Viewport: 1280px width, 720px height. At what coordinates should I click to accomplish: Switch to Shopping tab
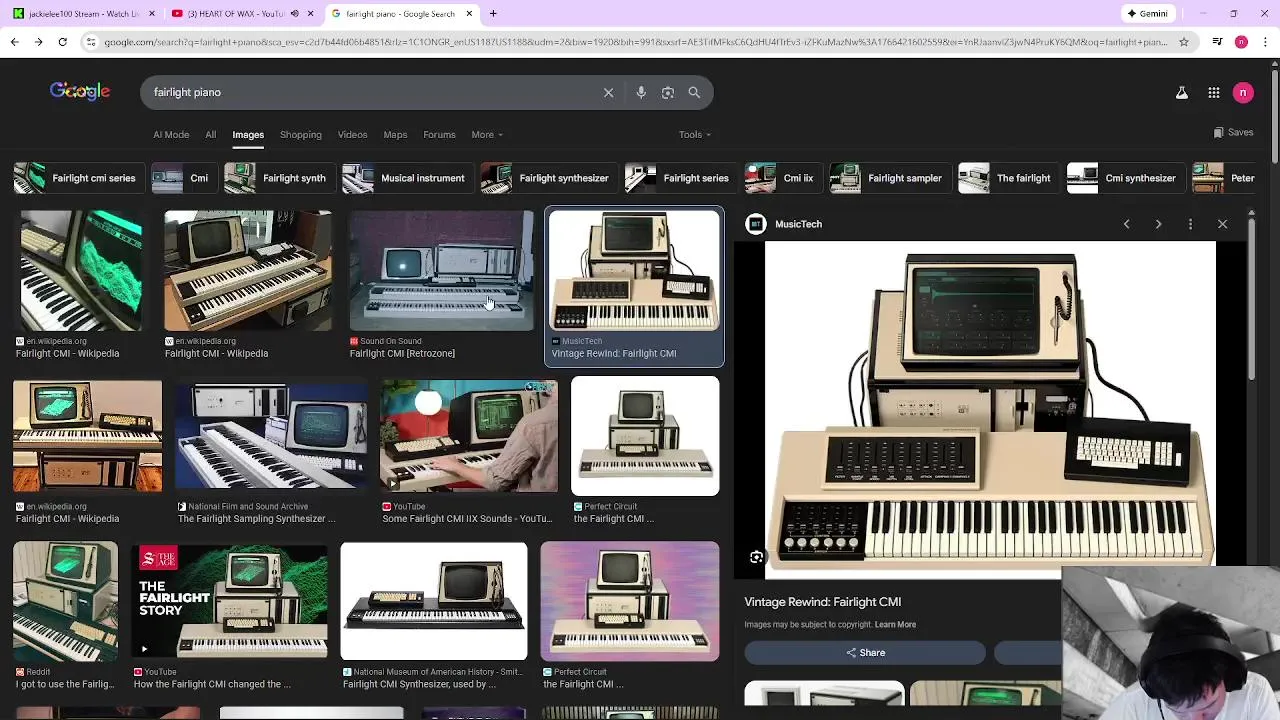300,134
